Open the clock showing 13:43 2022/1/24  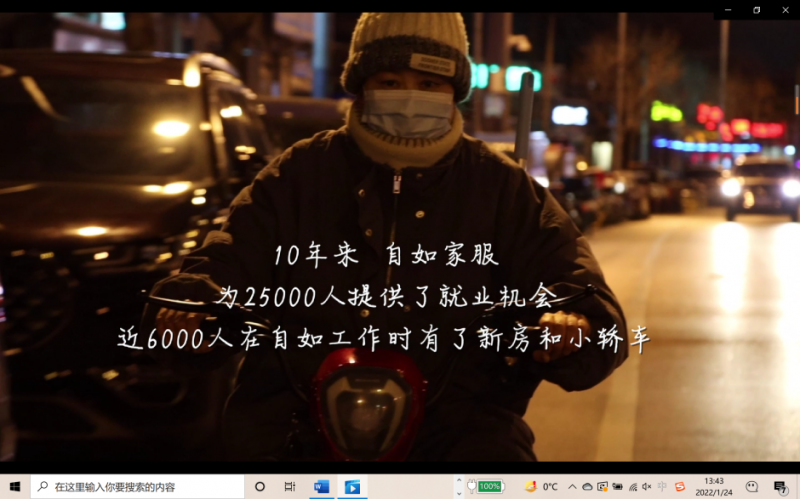pyautogui.click(x=714, y=487)
